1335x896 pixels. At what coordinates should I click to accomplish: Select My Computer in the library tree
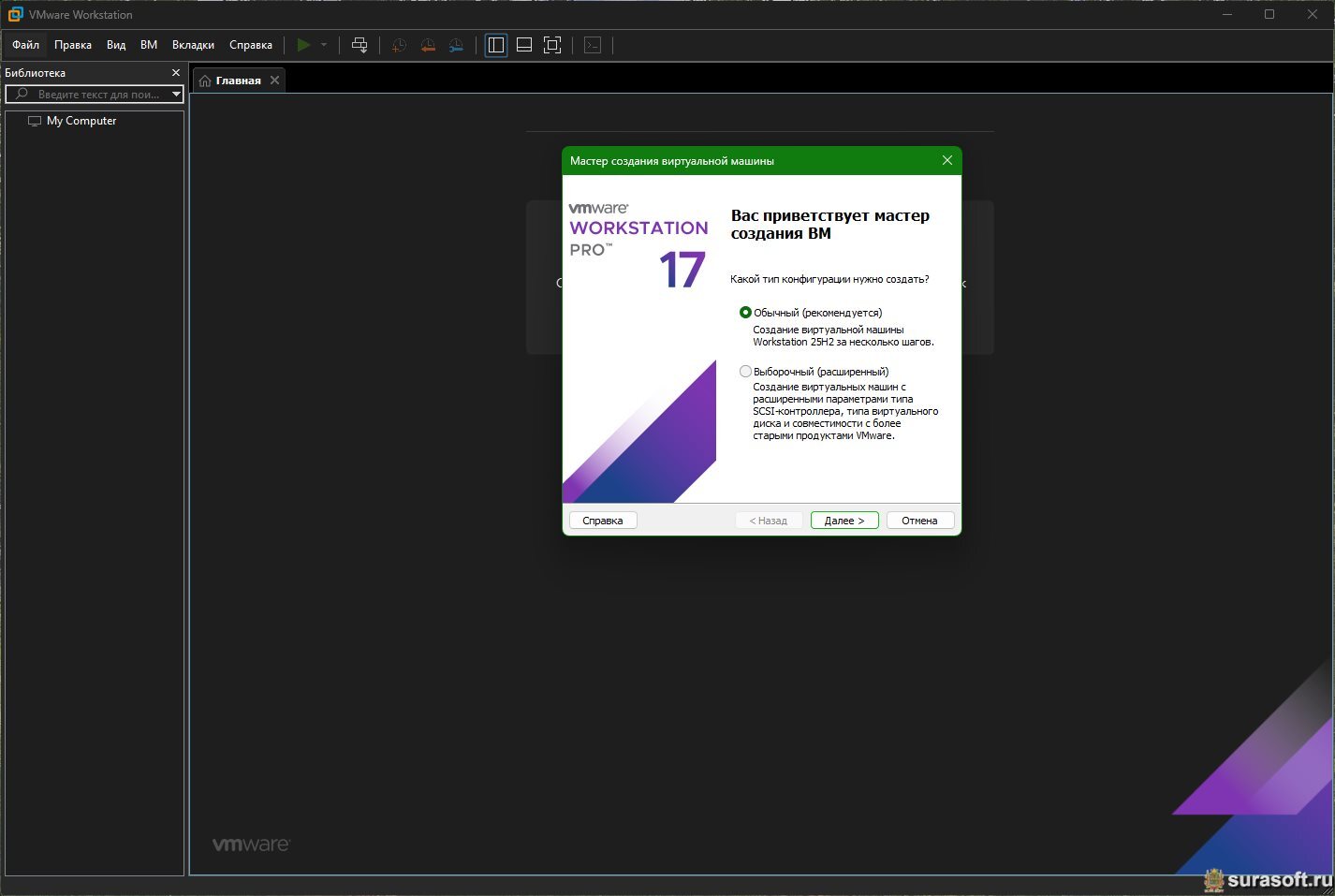click(x=81, y=121)
